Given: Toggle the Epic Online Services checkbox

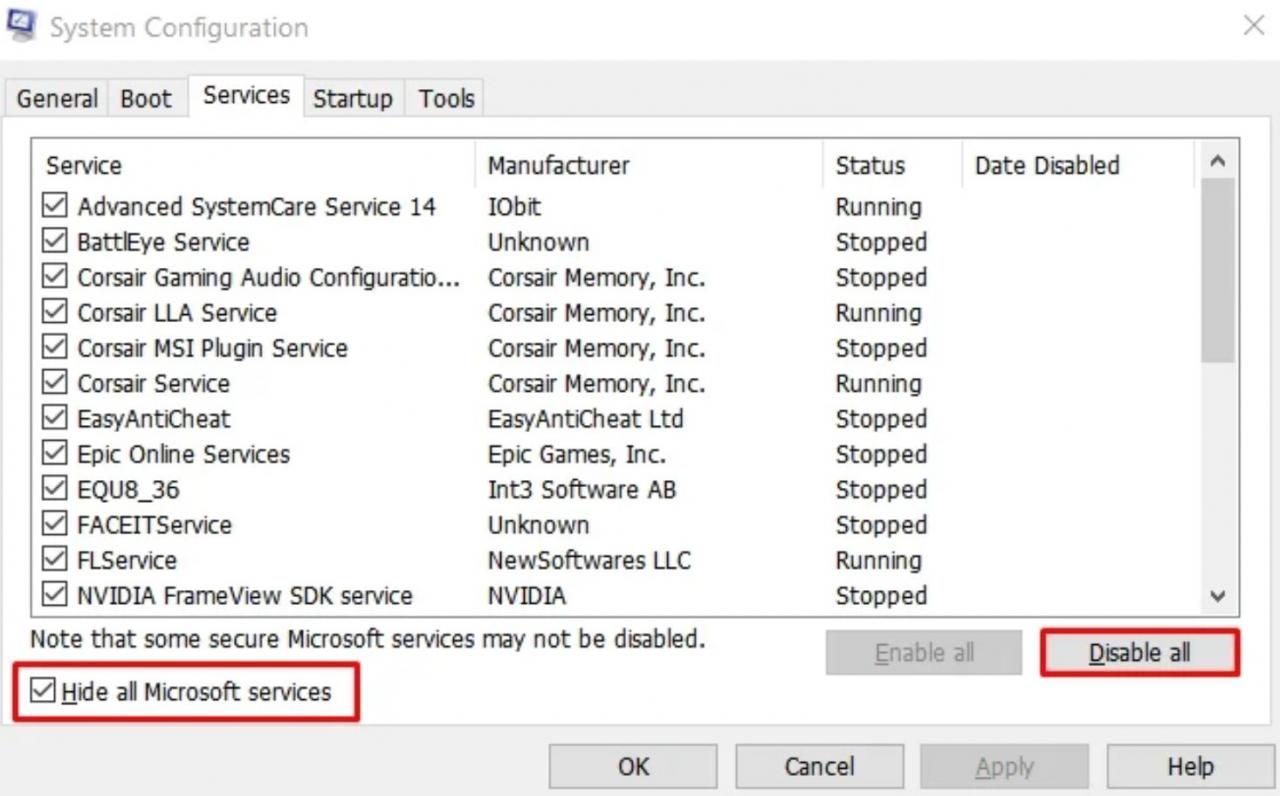Looking at the screenshot, I should (x=55, y=454).
